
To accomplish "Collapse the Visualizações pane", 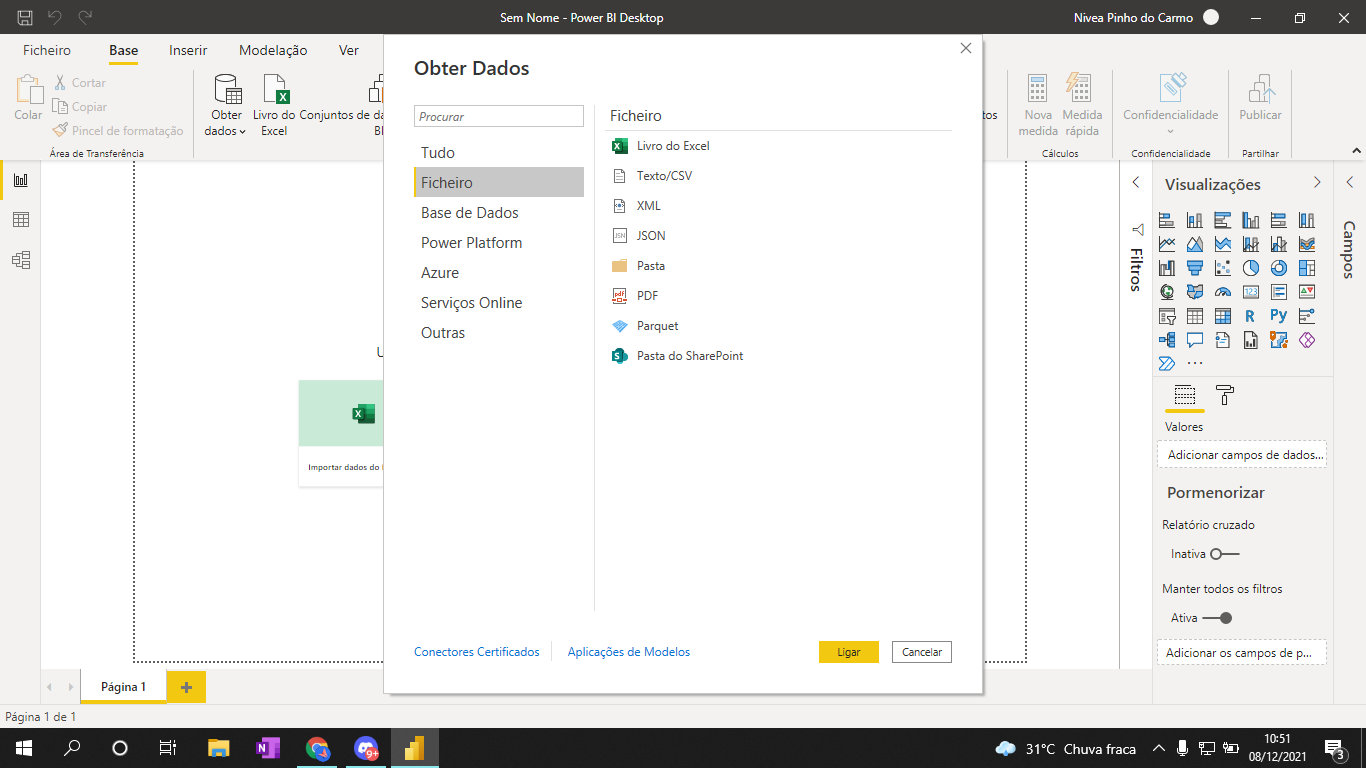I will [x=1317, y=183].
